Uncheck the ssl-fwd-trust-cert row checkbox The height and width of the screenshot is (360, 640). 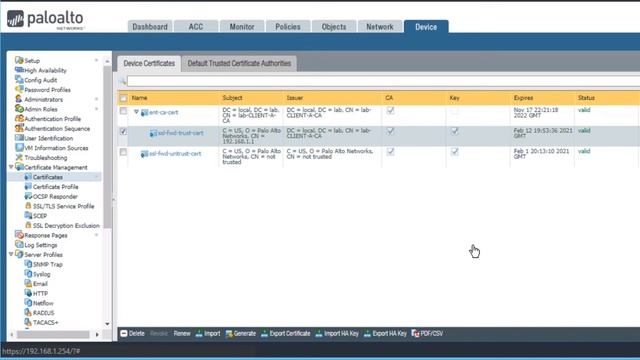pyautogui.click(x=123, y=131)
